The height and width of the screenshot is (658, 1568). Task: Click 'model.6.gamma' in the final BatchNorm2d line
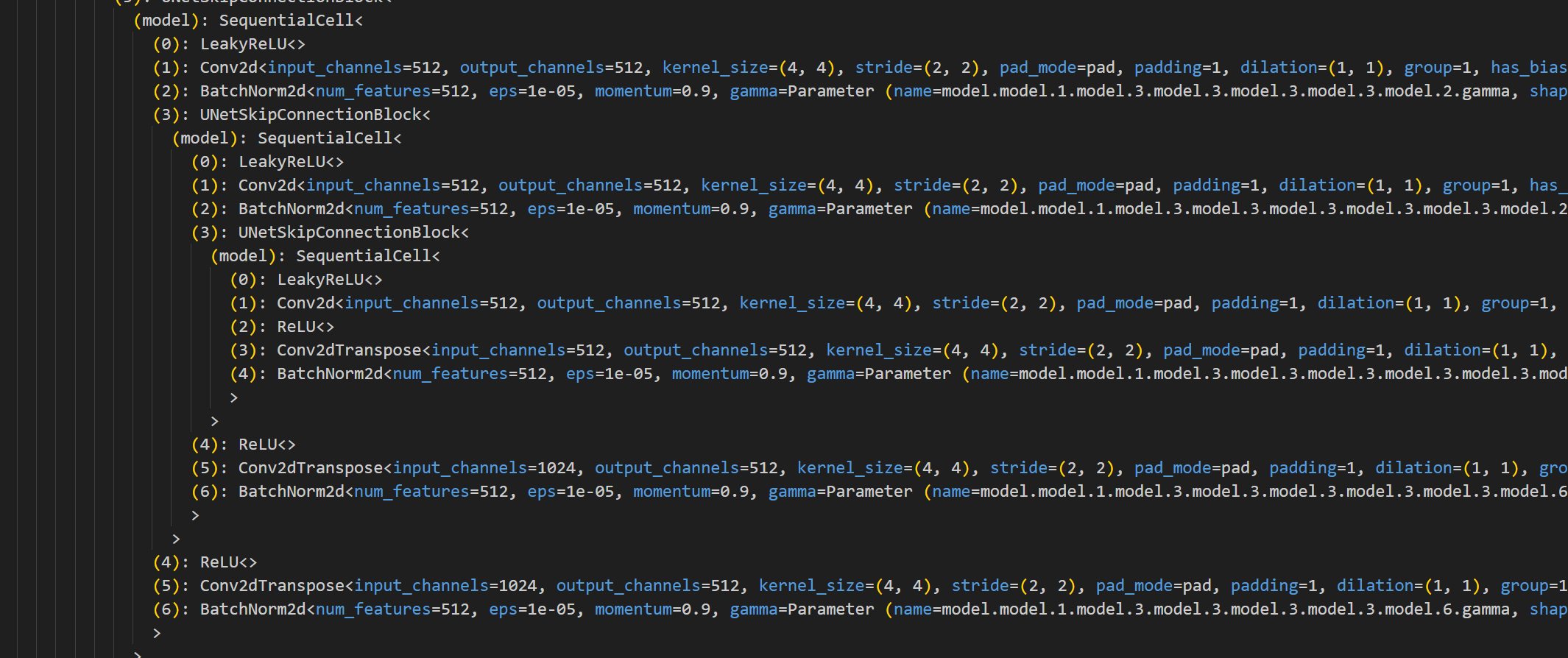1449,609
